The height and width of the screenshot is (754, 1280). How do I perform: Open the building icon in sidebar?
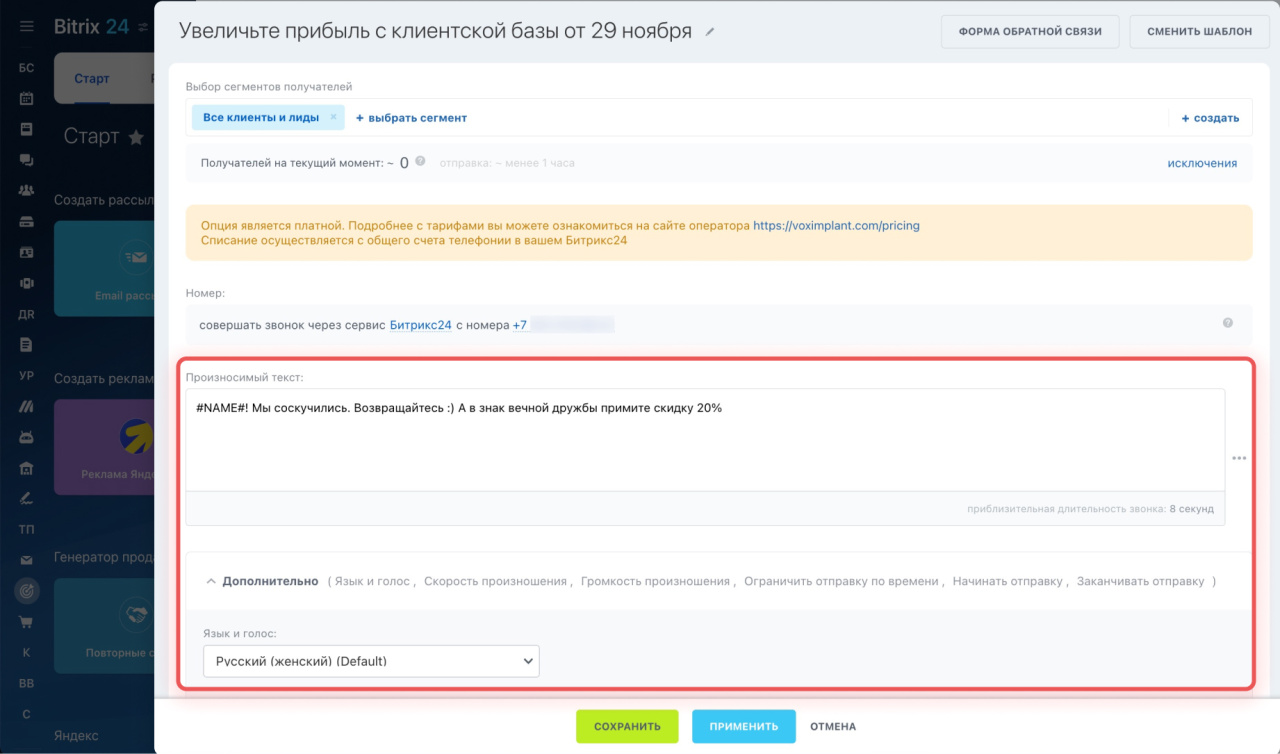tap(27, 468)
